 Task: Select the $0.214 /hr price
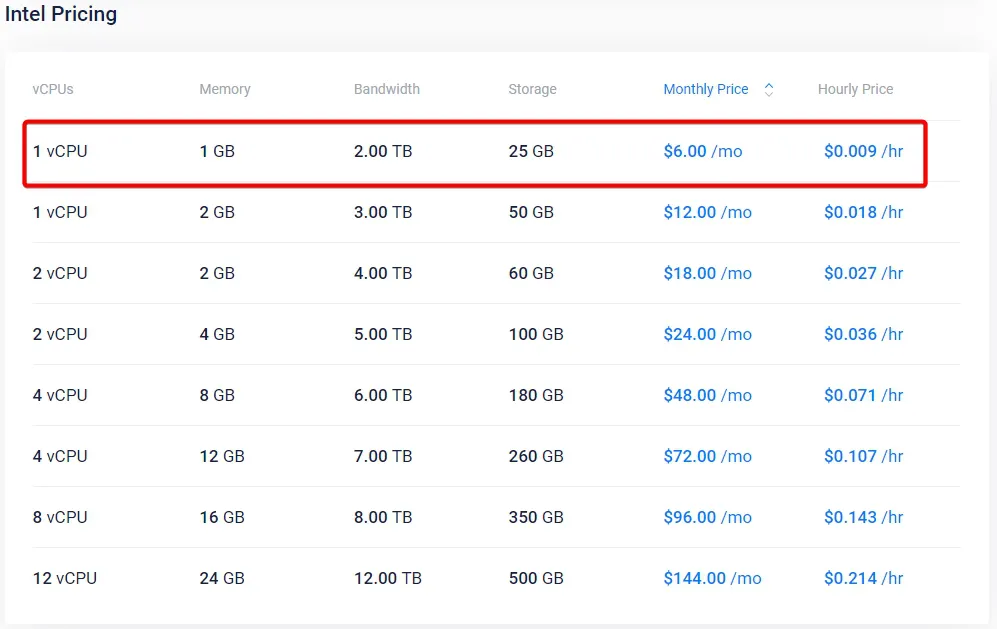tap(863, 579)
